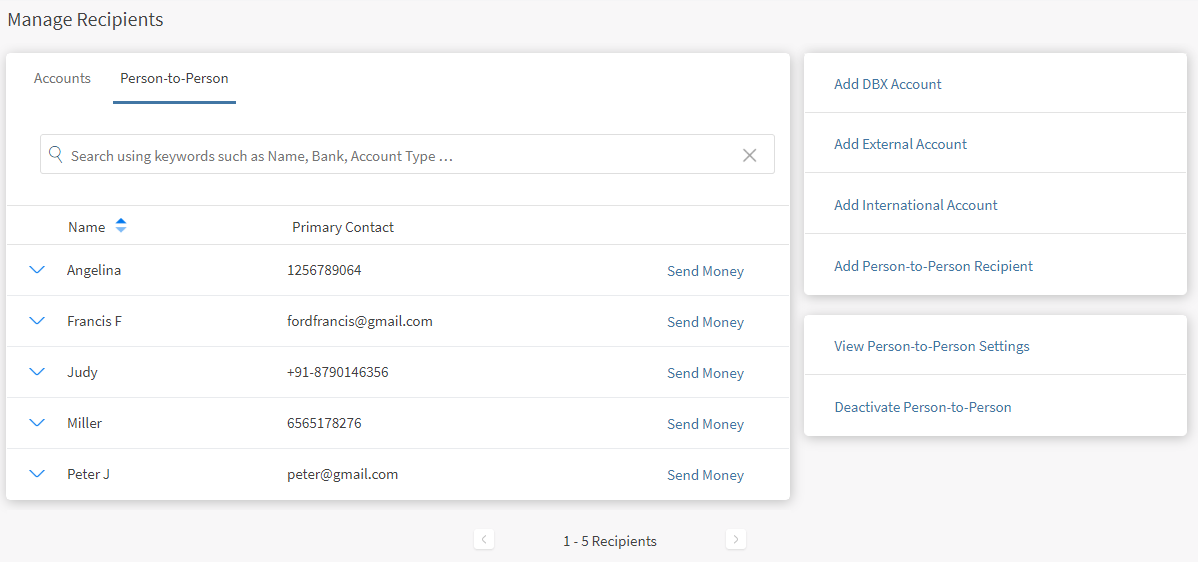Select the Person-to-Person tab
This screenshot has width=1198, height=562.
click(x=174, y=78)
